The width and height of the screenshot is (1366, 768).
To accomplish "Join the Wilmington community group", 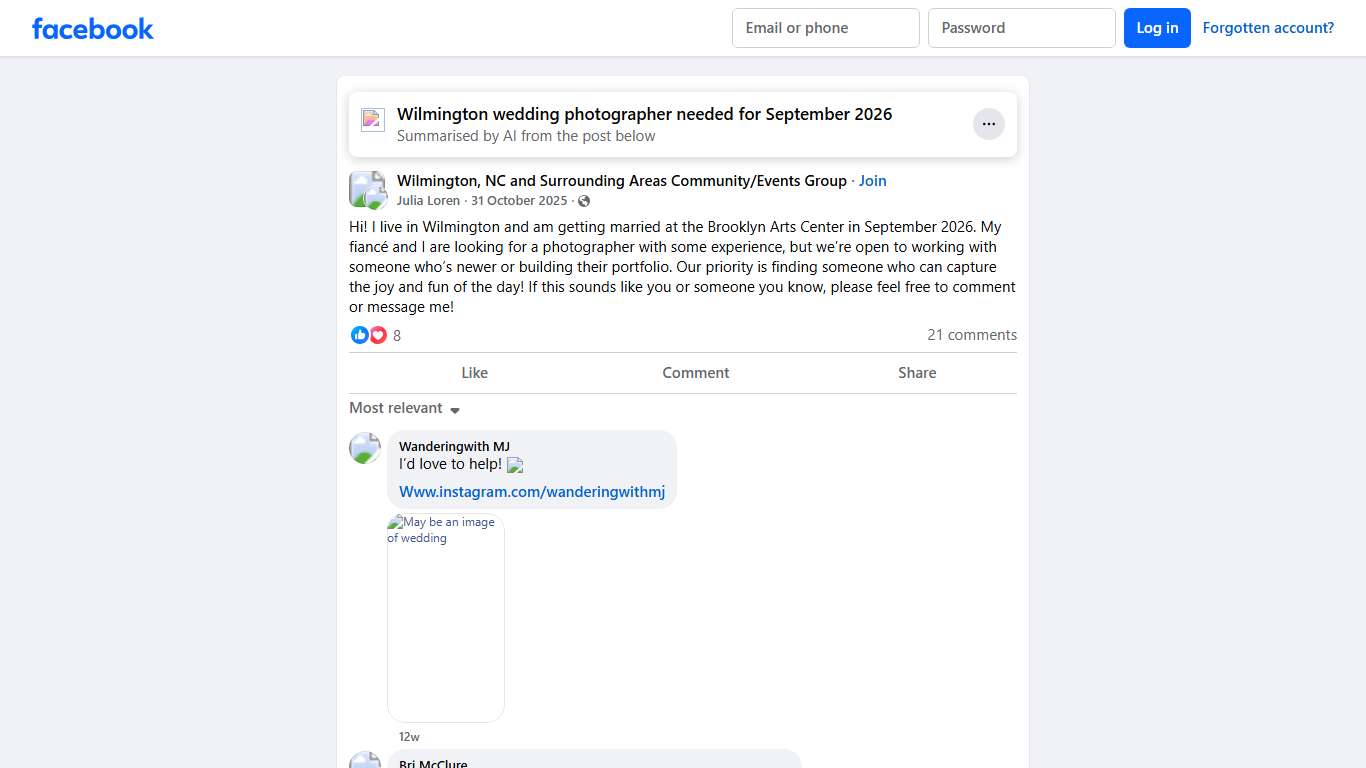I will click(872, 181).
